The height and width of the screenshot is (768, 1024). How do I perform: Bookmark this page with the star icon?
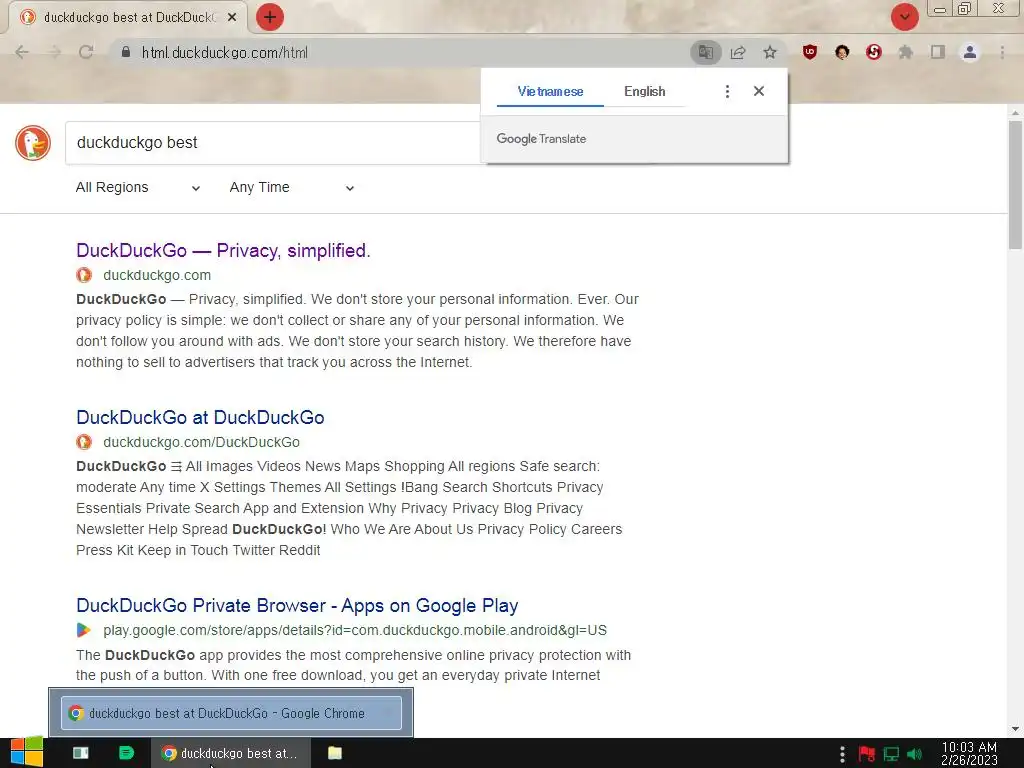[770, 52]
